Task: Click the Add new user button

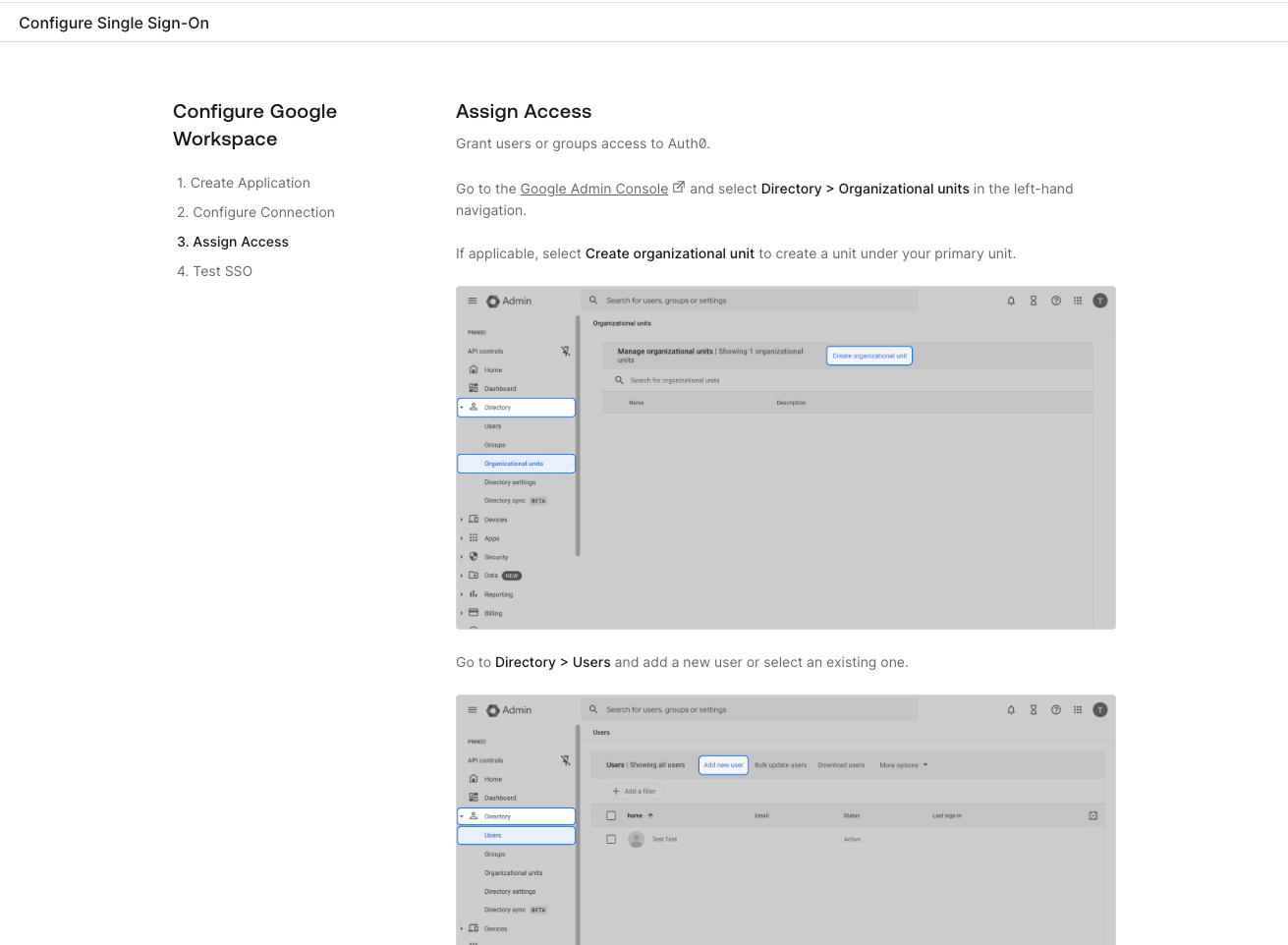Action: click(x=723, y=765)
